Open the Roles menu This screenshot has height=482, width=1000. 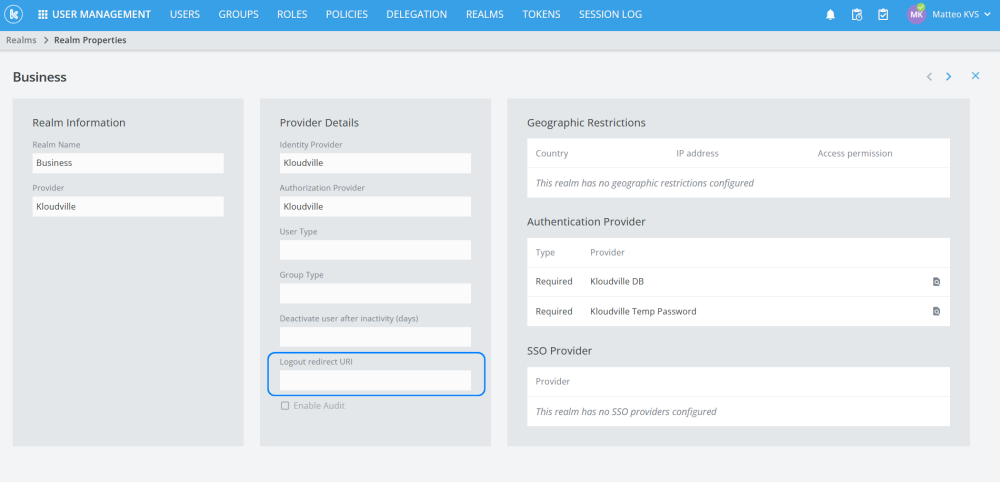292,15
